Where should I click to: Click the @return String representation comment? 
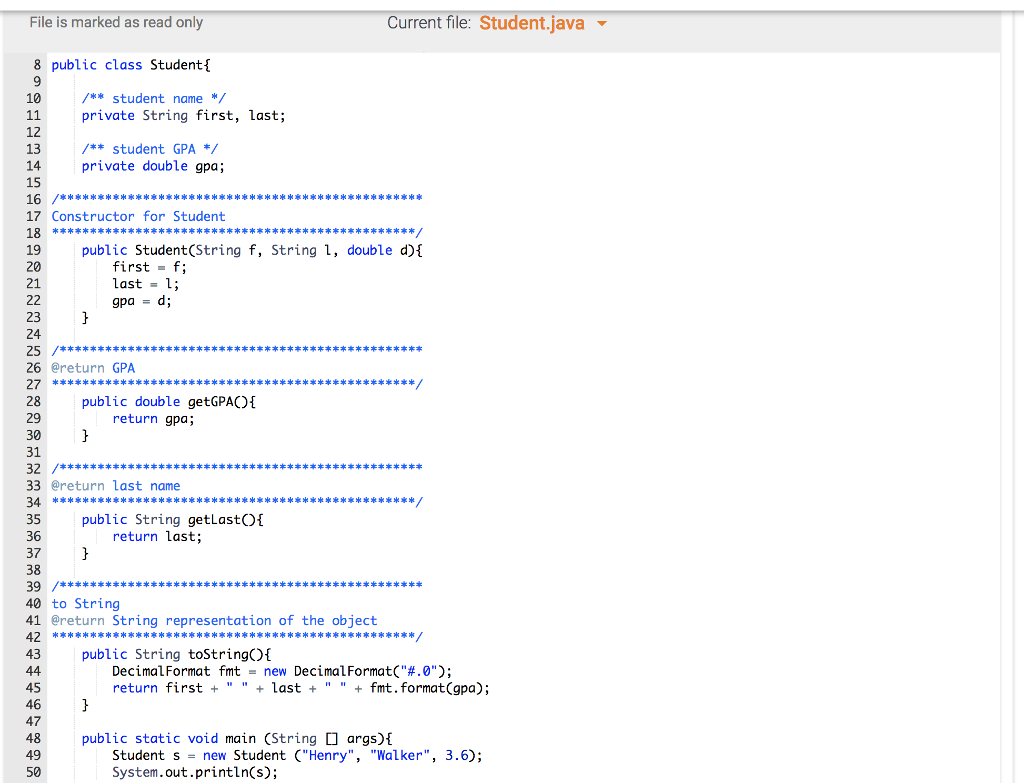213,620
